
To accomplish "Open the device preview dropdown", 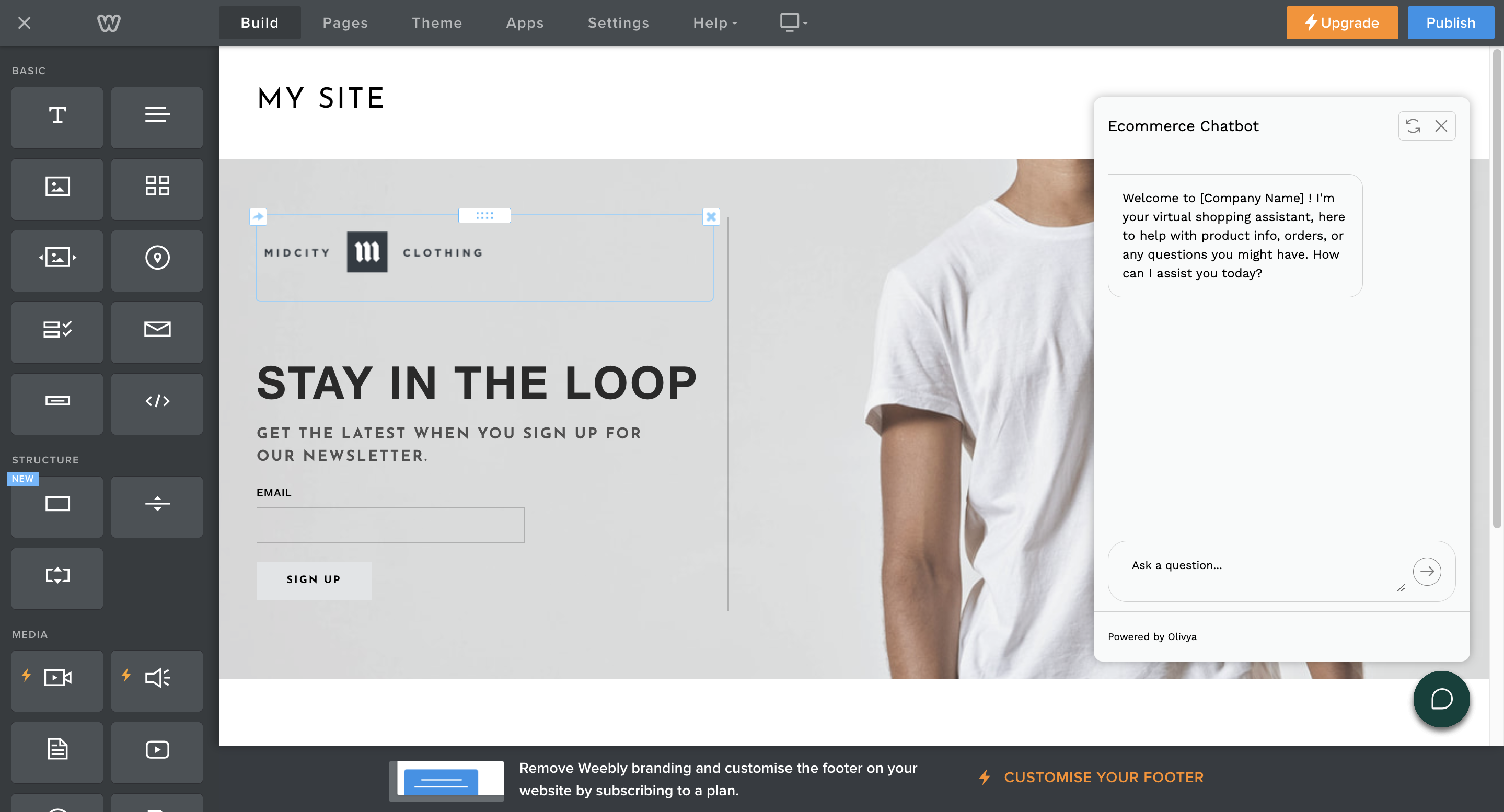I will pos(794,23).
